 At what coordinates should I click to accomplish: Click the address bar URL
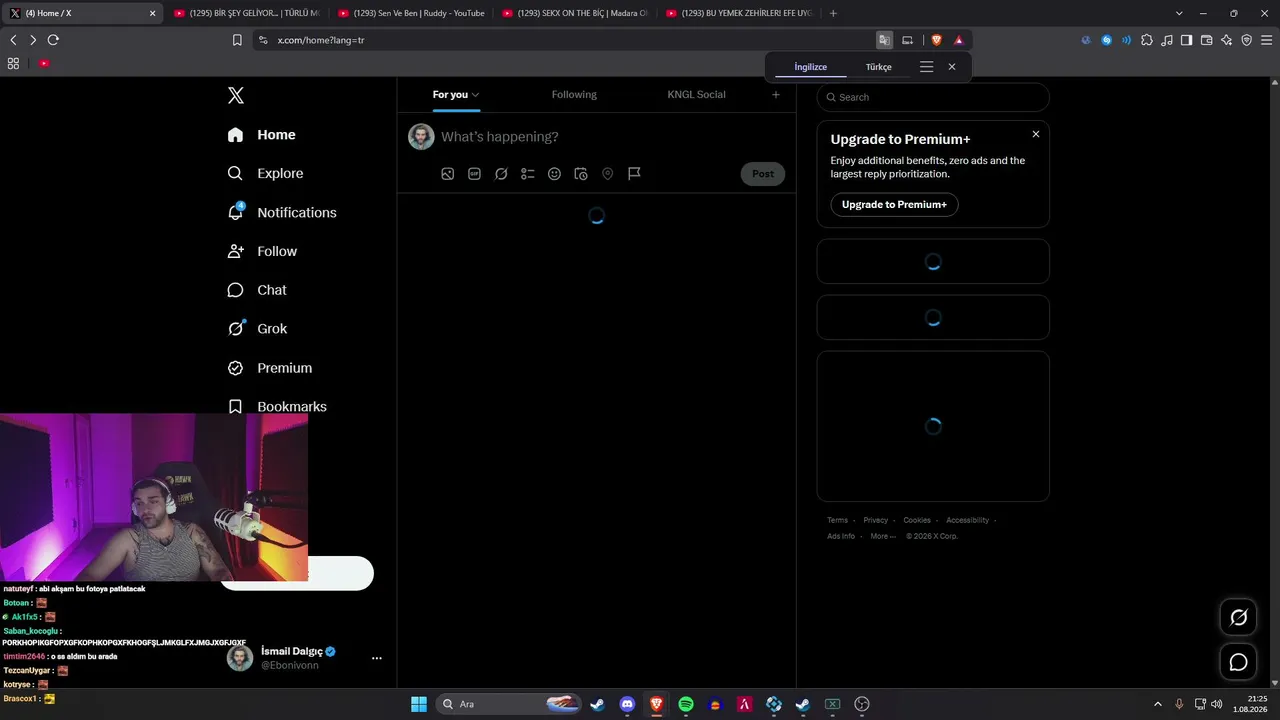tap(321, 40)
